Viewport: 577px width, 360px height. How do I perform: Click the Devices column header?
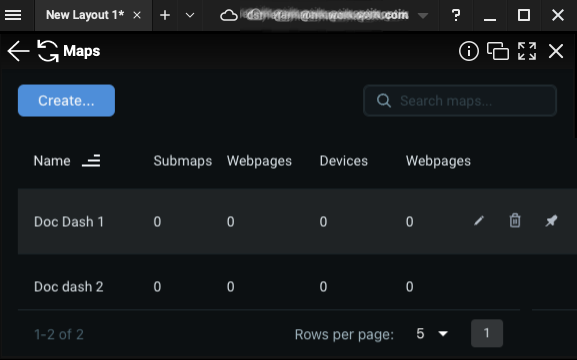click(x=344, y=161)
